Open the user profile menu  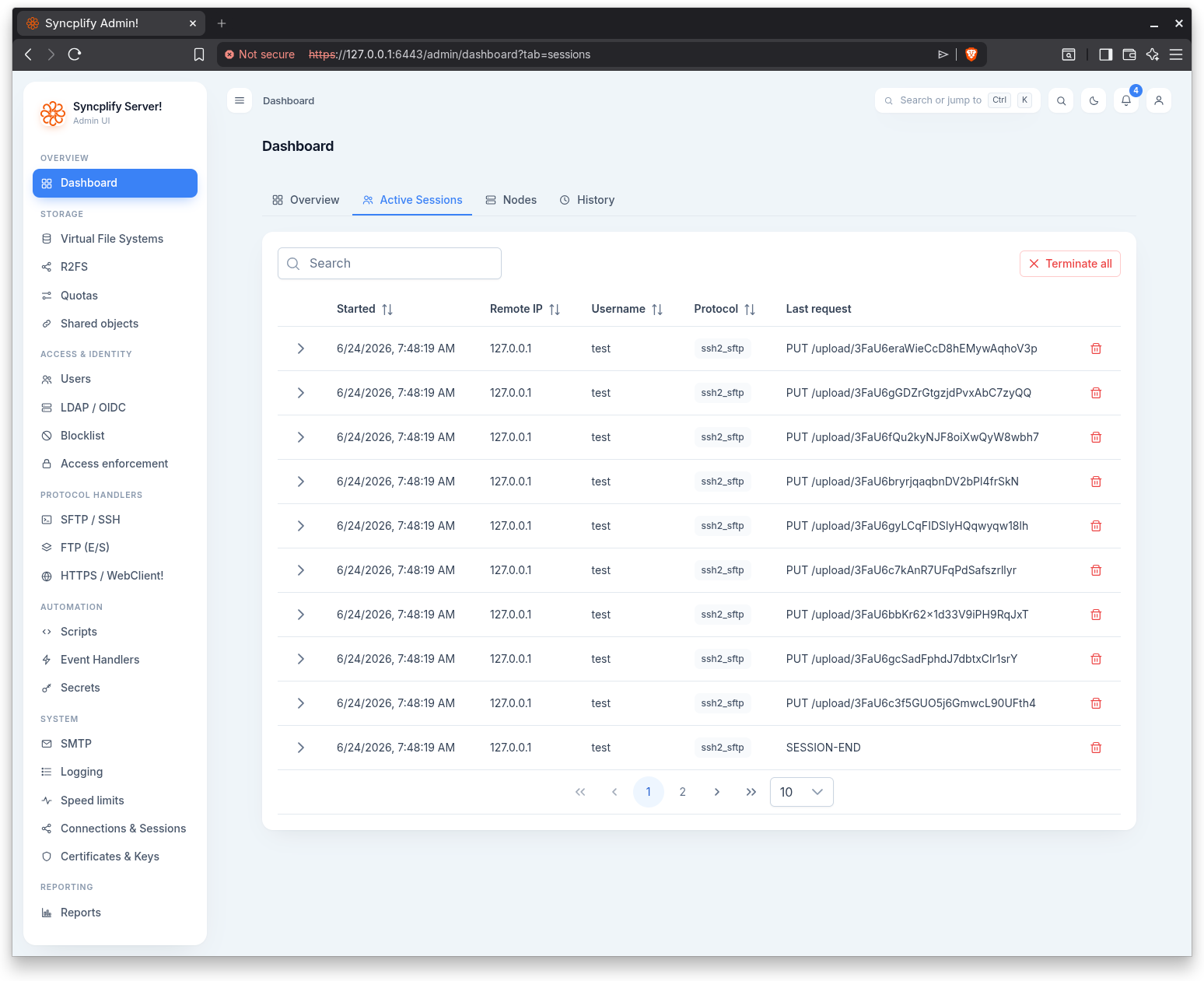coord(1159,100)
